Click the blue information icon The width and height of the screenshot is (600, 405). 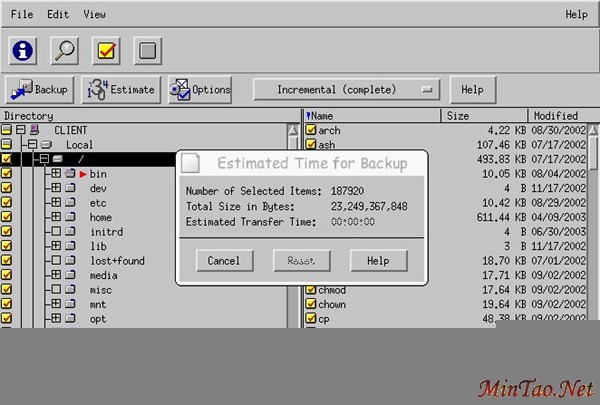[x=23, y=51]
